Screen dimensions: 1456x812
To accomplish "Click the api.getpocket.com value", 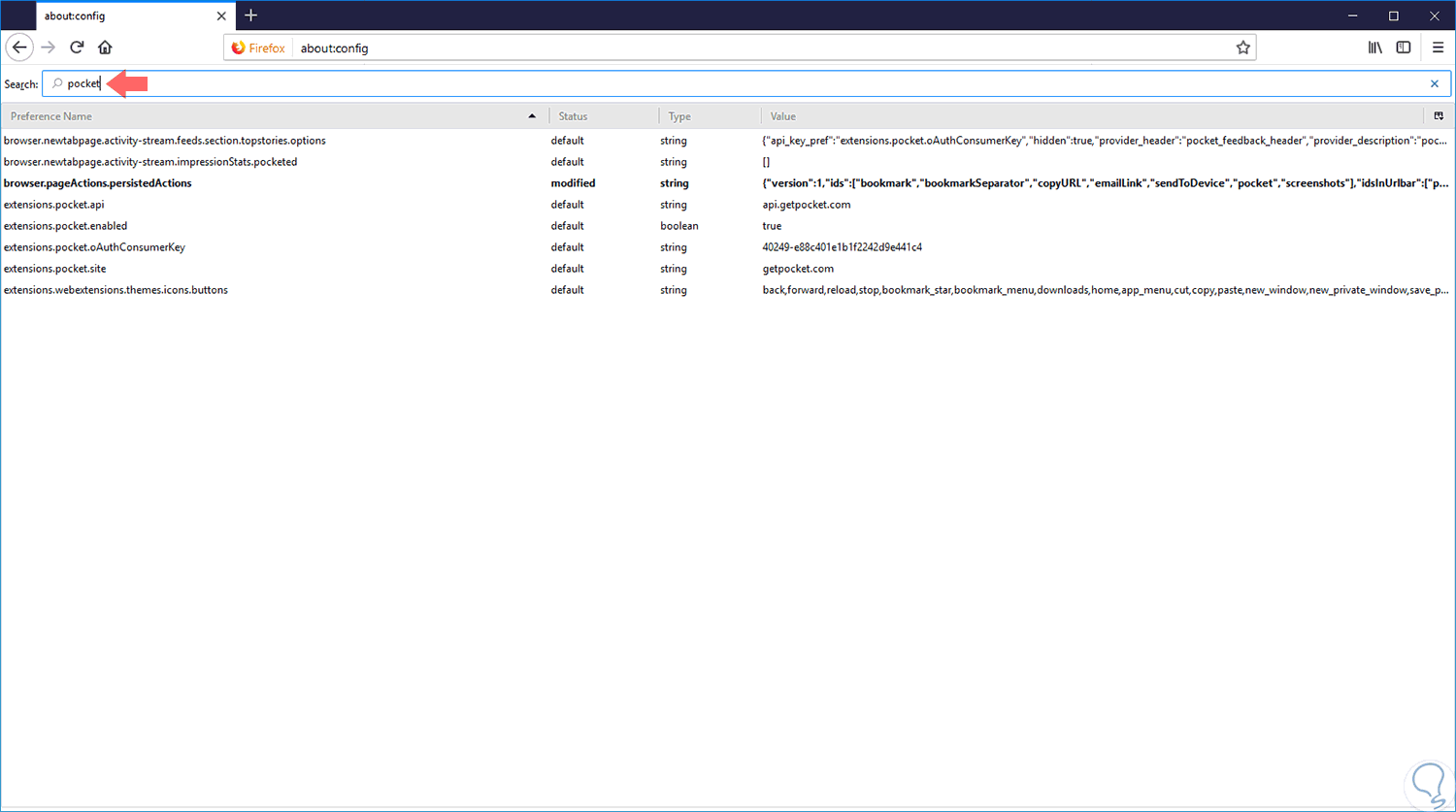I will 807,205.
